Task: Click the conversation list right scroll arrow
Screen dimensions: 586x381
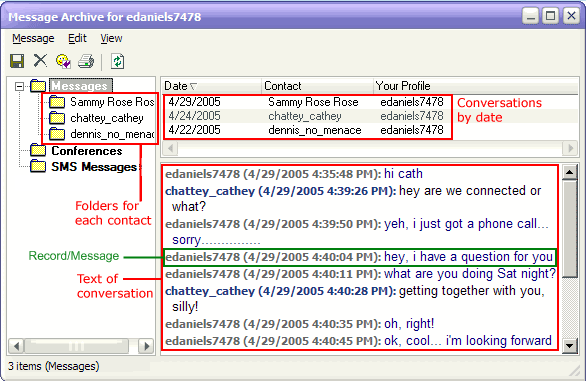Action: [x=570, y=148]
